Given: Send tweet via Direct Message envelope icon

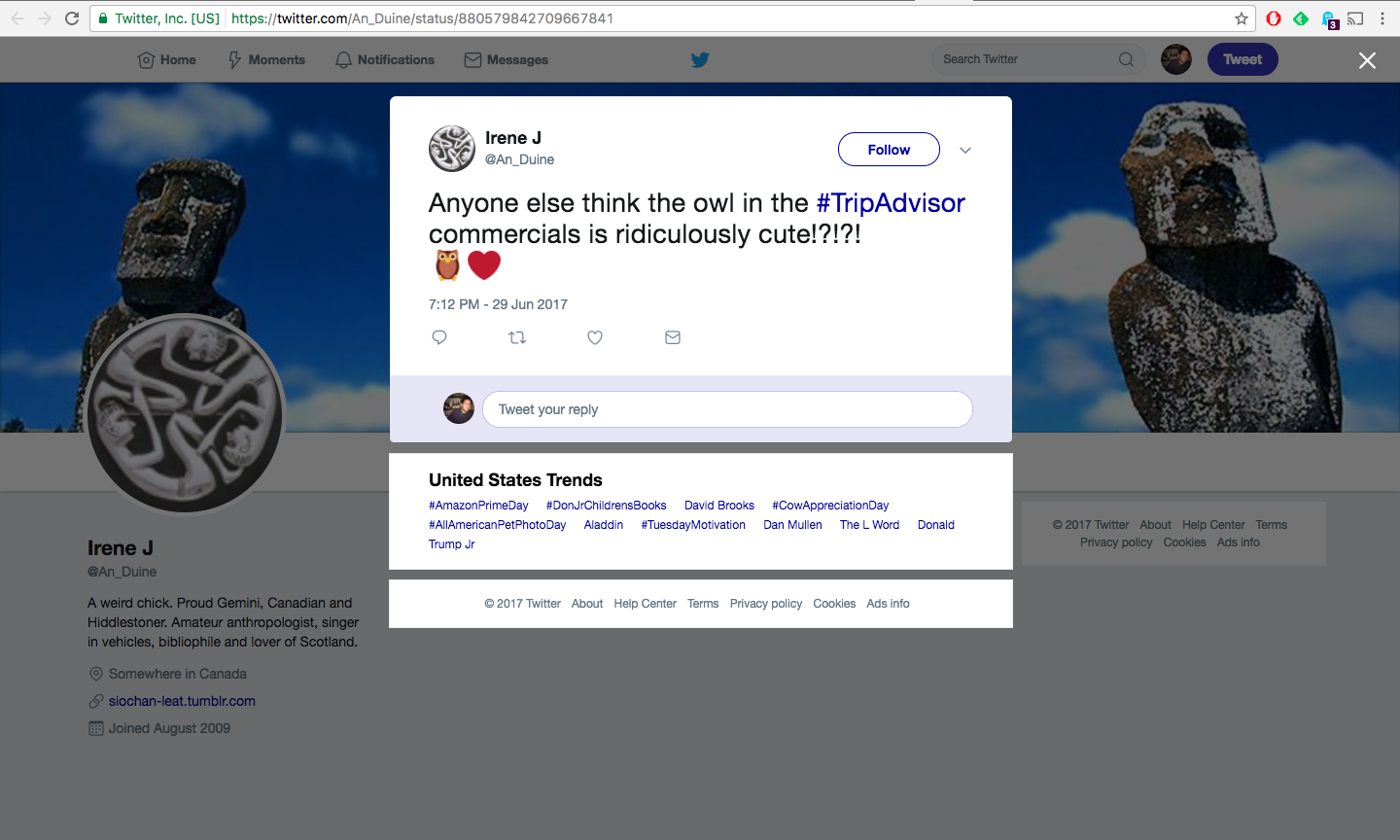Looking at the screenshot, I should click(x=673, y=337).
